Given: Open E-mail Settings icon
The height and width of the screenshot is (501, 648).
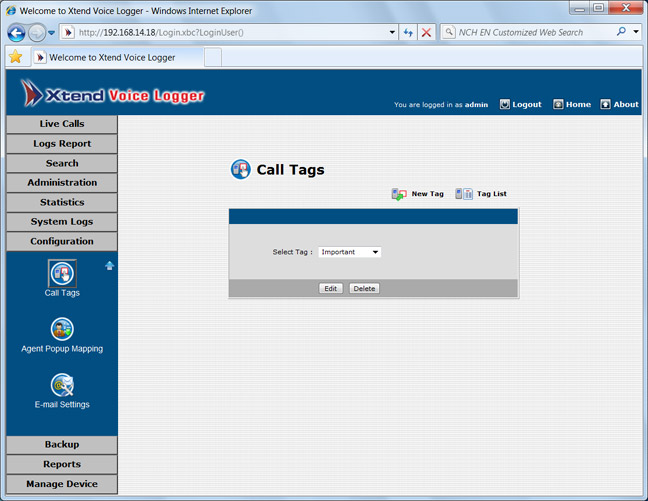Looking at the screenshot, I should point(62,385).
